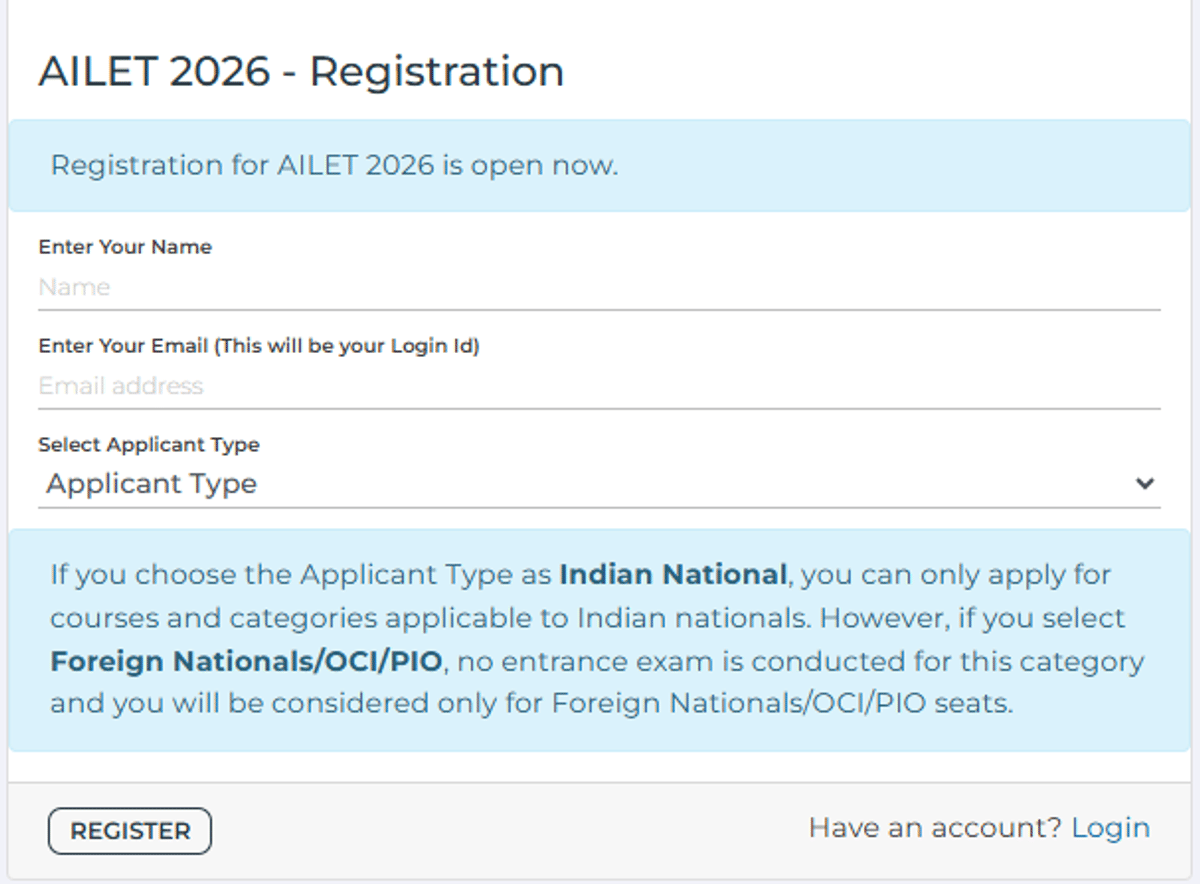Click inside the Name text box

click(400, 287)
